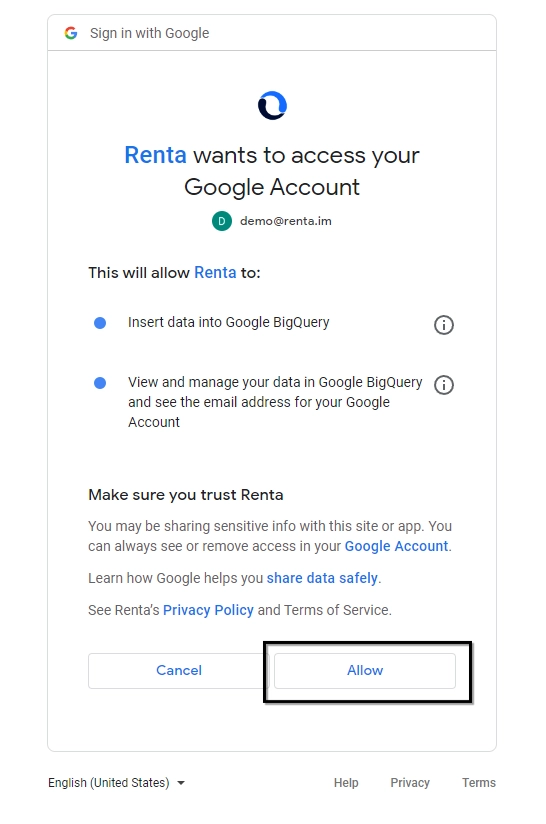Click the Renta link in the heading
This screenshot has width=546, height=824.
pyautogui.click(x=156, y=155)
